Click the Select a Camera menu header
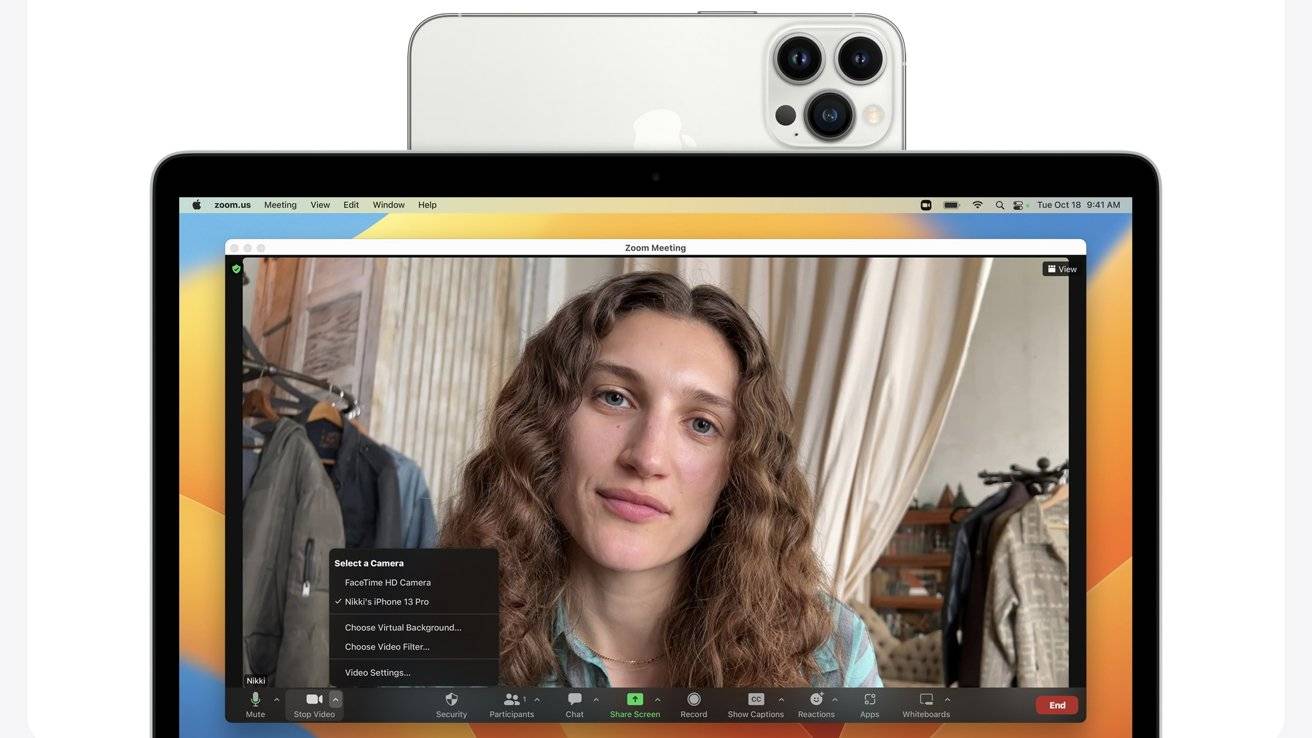 [x=369, y=563]
